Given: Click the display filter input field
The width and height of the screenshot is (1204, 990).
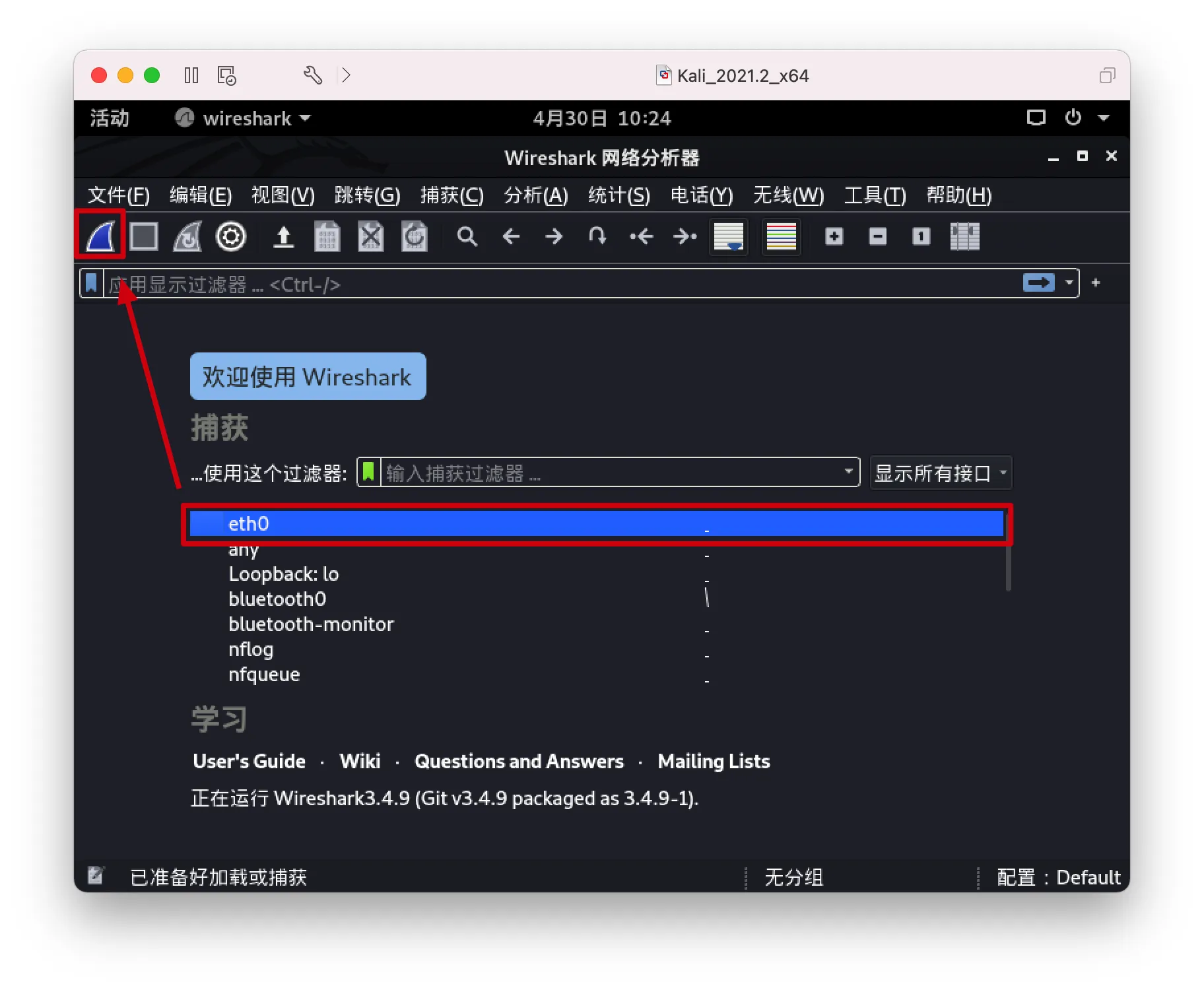Looking at the screenshot, I should 561,284.
